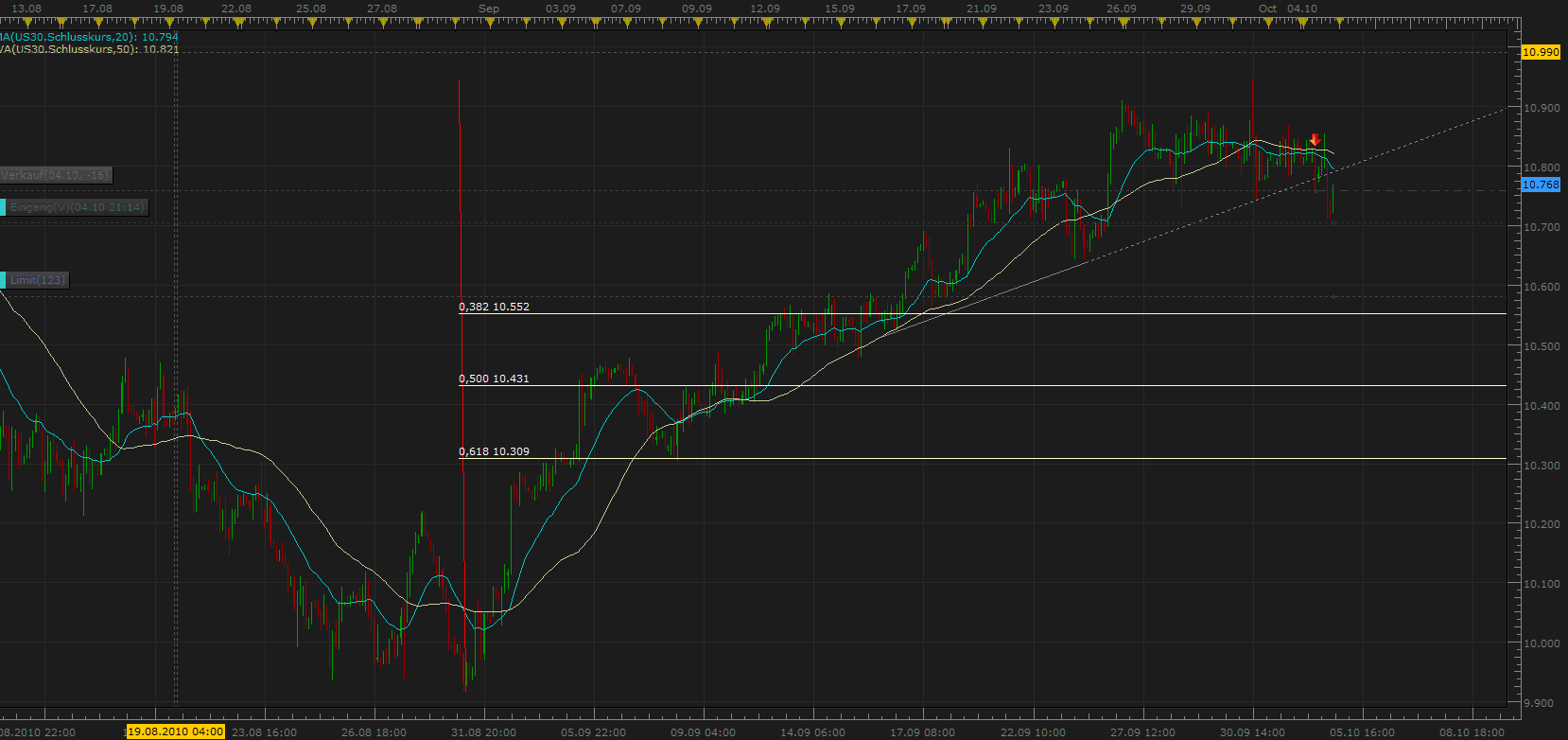This screenshot has height=740, width=1568.
Task: Click the MA 50 Schlusskurs legend text
Action: [89, 49]
